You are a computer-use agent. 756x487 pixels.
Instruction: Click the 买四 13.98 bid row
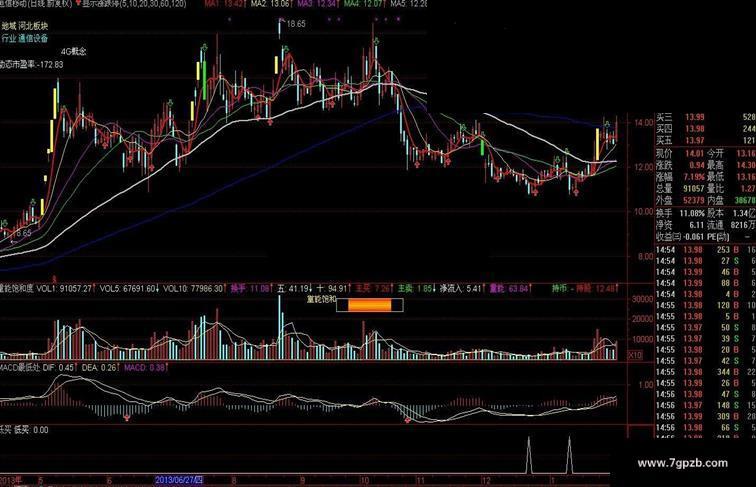705,129
